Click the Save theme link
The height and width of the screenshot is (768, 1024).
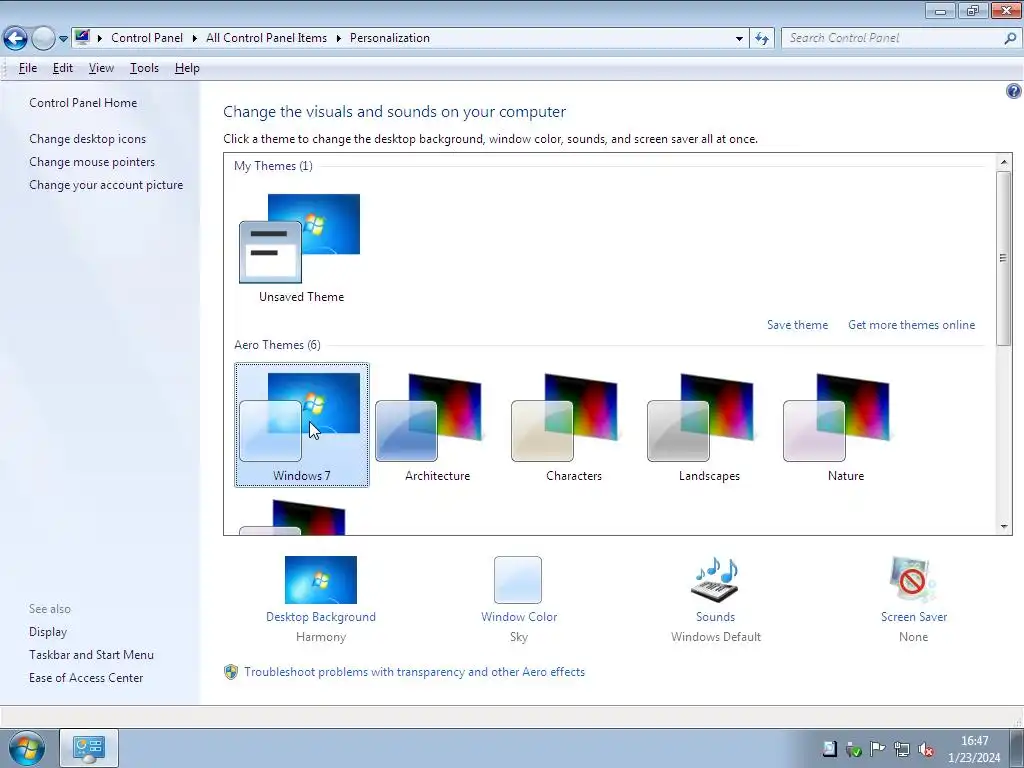(x=797, y=325)
